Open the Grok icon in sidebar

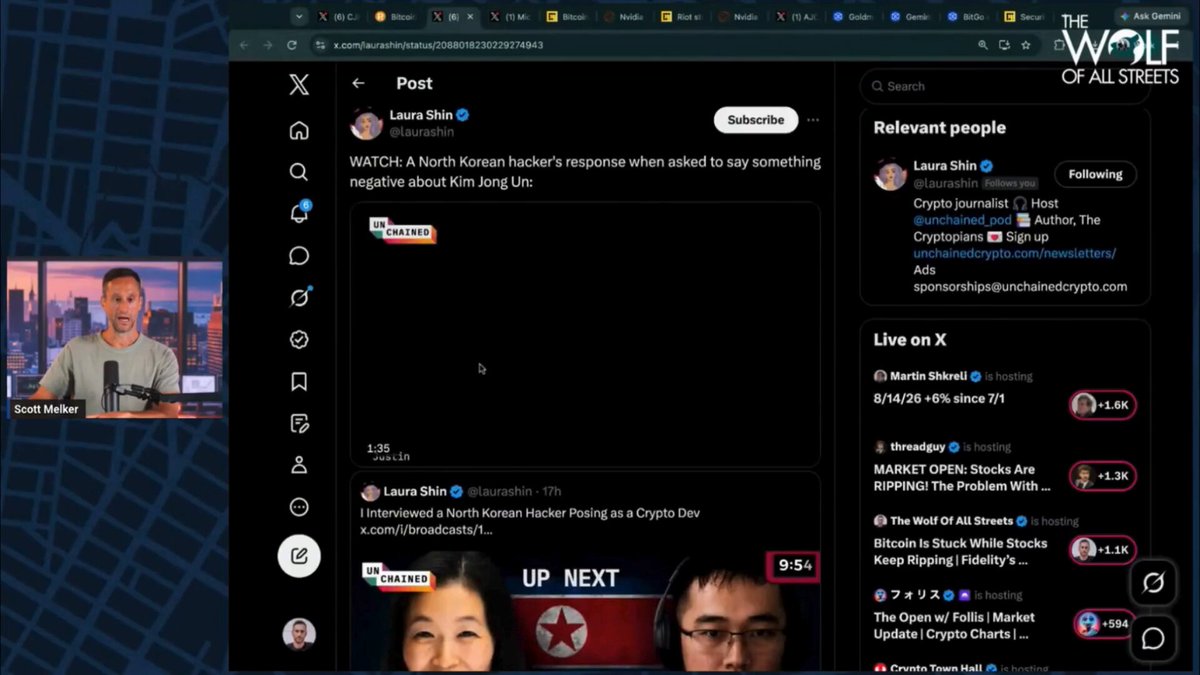click(299, 298)
